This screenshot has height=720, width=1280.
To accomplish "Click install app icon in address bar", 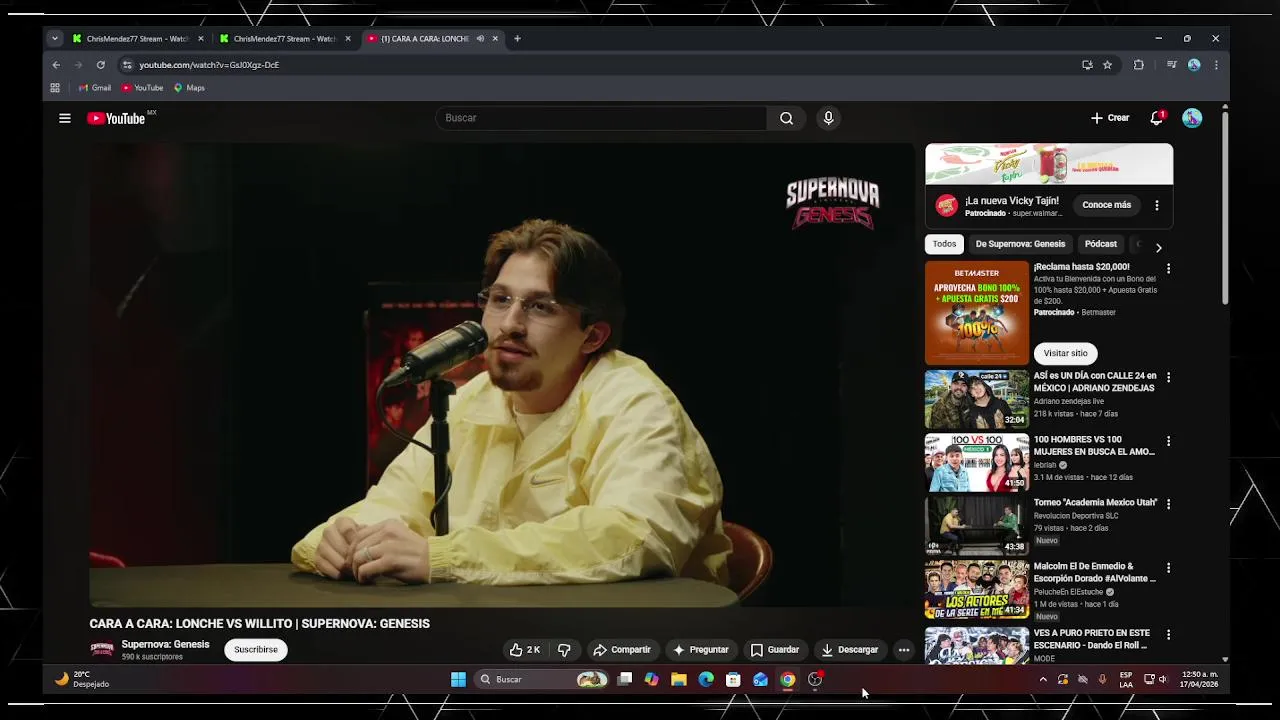I will tap(1087, 65).
